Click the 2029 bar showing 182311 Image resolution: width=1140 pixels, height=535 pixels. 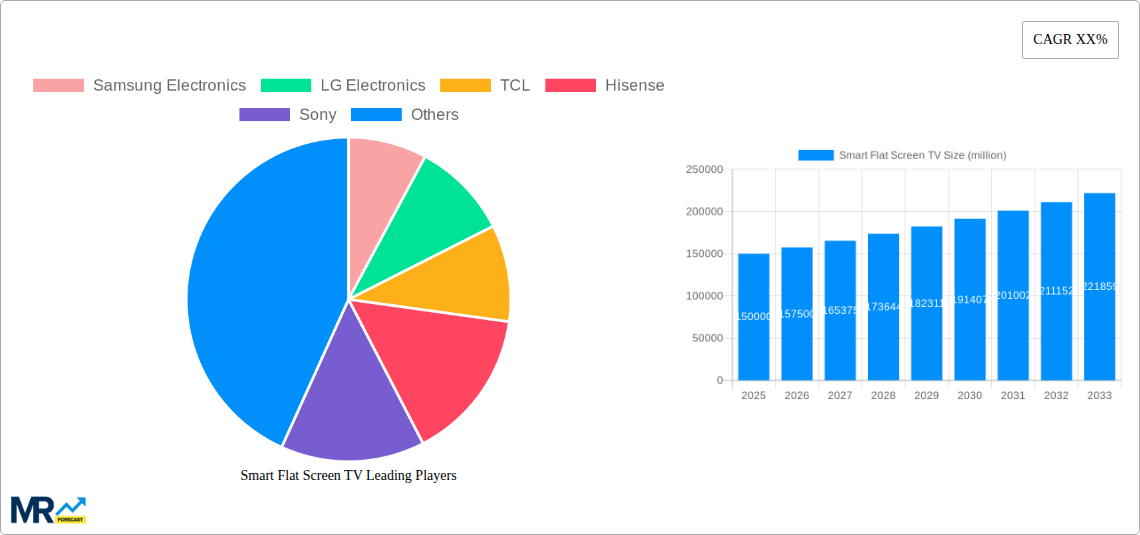coord(926,303)
